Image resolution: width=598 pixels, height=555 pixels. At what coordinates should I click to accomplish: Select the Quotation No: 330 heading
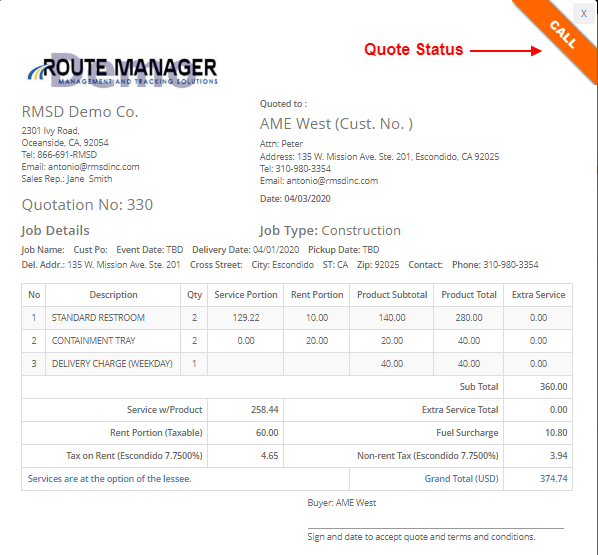click(87, 205)
